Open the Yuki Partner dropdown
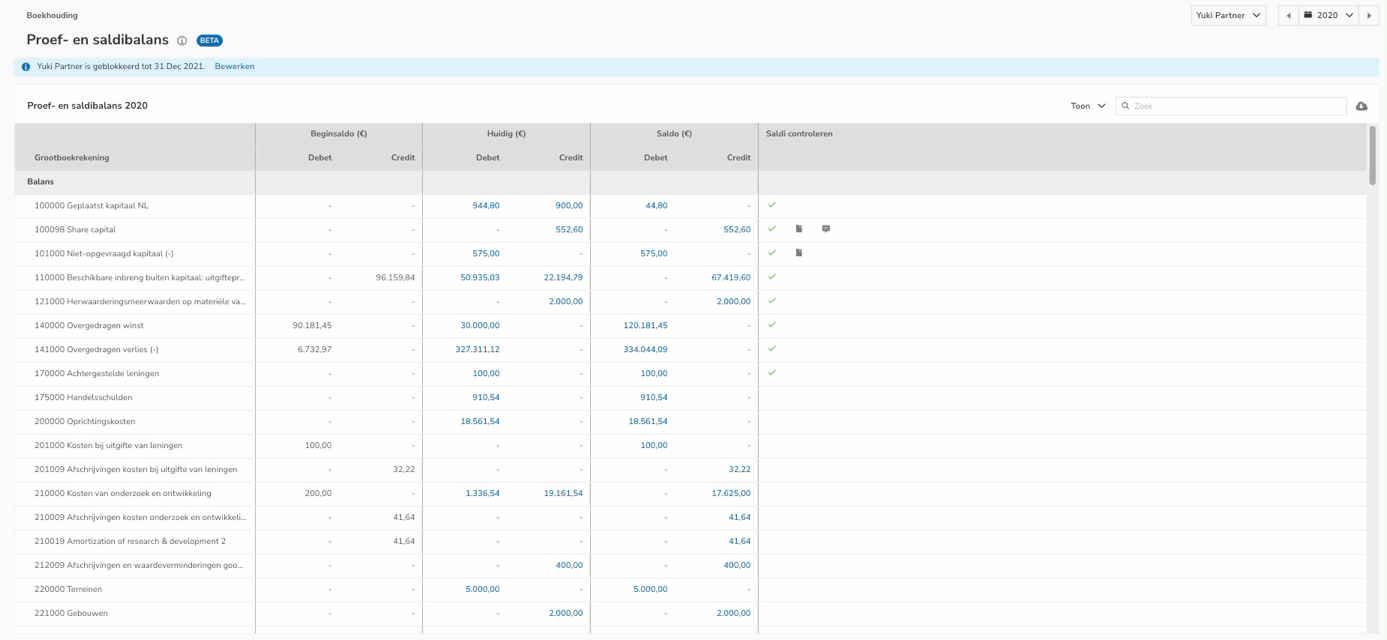Viewport: 1387px width, 640px height. pyautogui.click(x=1228, y=15)
